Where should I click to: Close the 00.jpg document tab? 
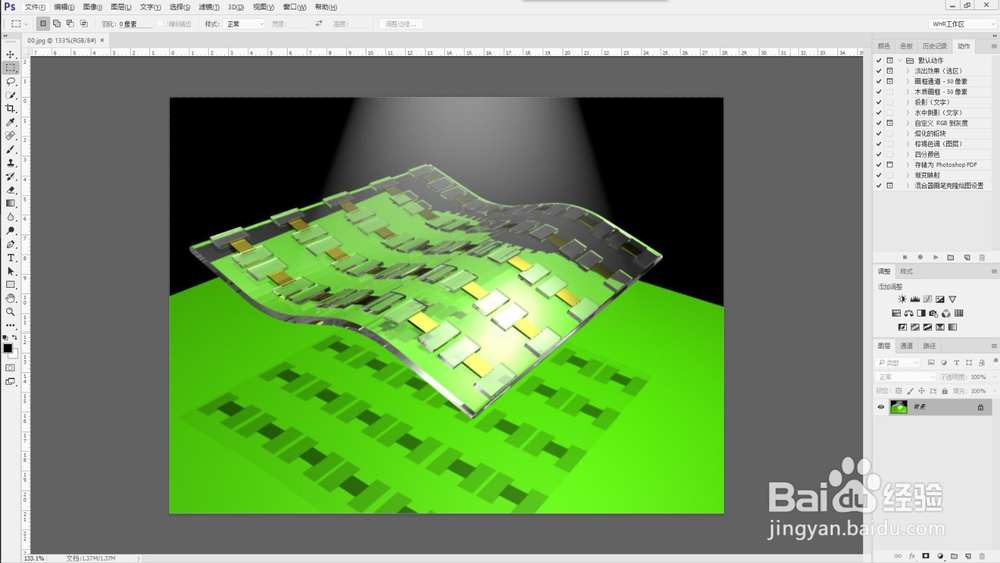[x=102, y=40]
